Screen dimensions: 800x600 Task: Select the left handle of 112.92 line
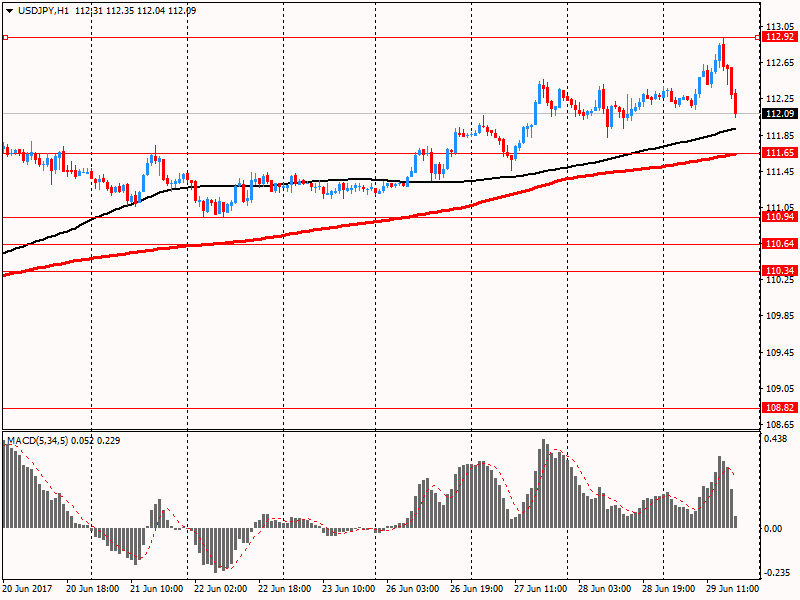click(x=5, y=37)
